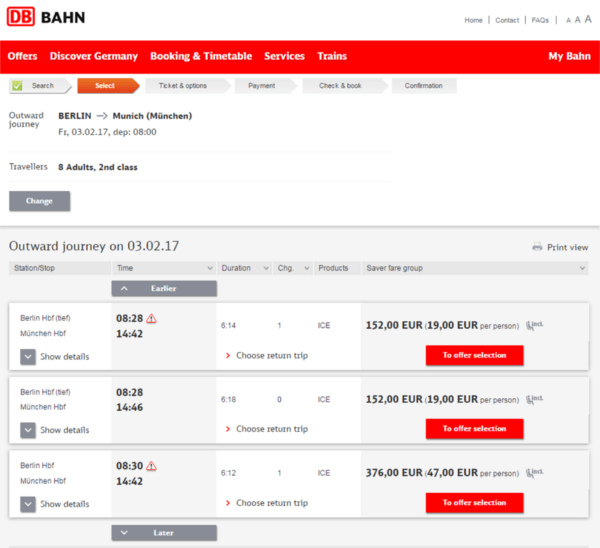Click the 14:46 arrival time
This screenshot has width=600, height=548.
pyautogui.click(x=129, y=407)
